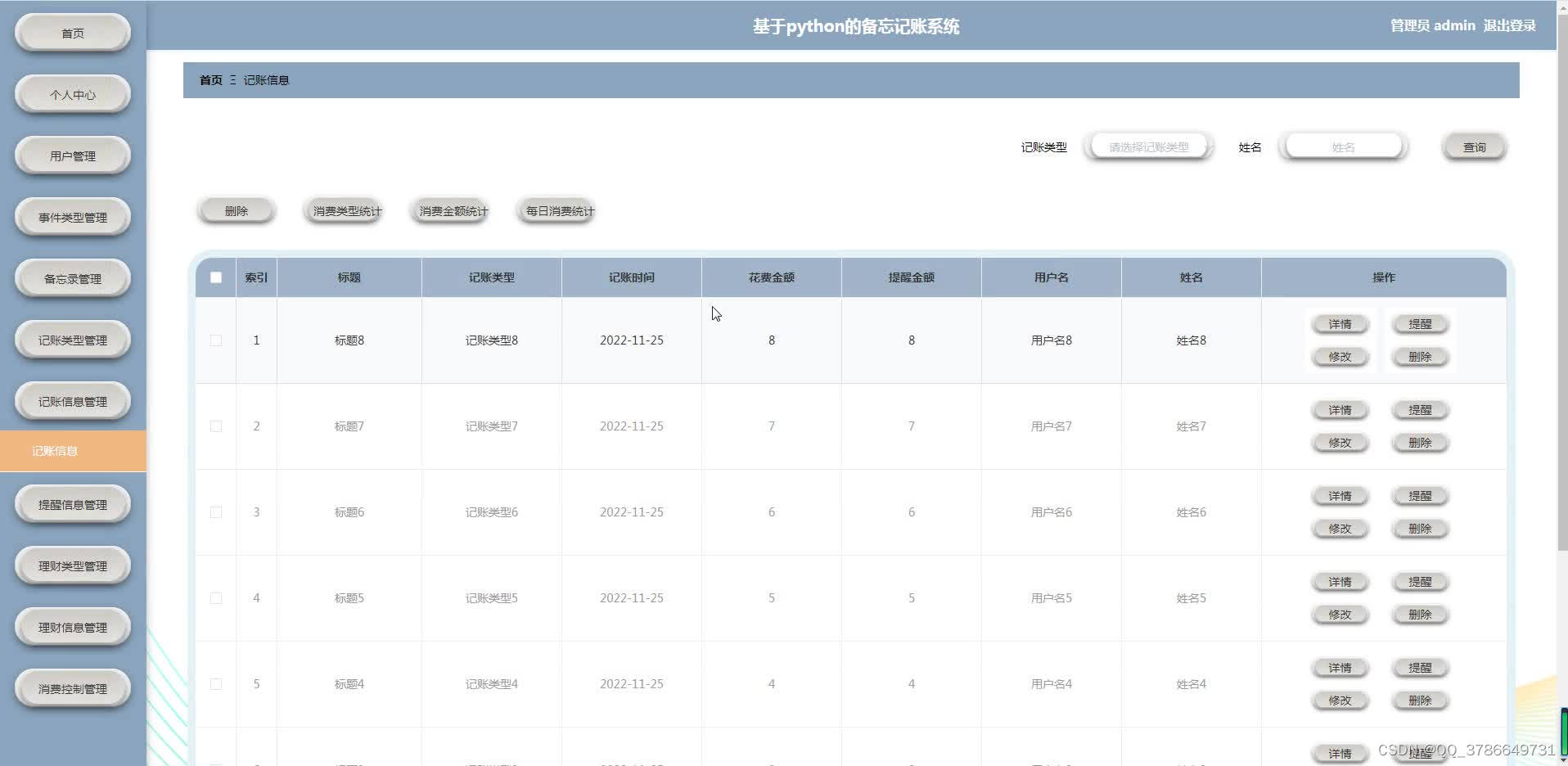
Task: Click 删除 for 标题5 row
Action: [x=1420, y=615]
